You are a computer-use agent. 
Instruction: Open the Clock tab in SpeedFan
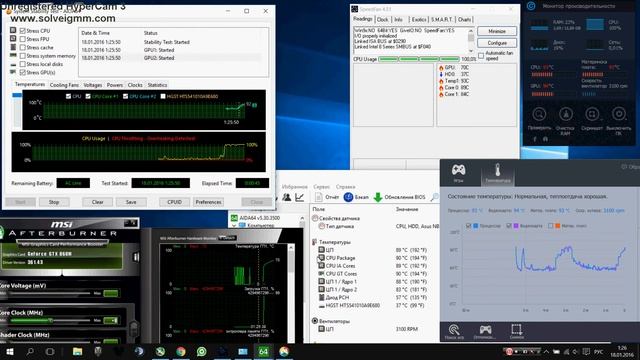pyautogui.click(x=382, y=19)
